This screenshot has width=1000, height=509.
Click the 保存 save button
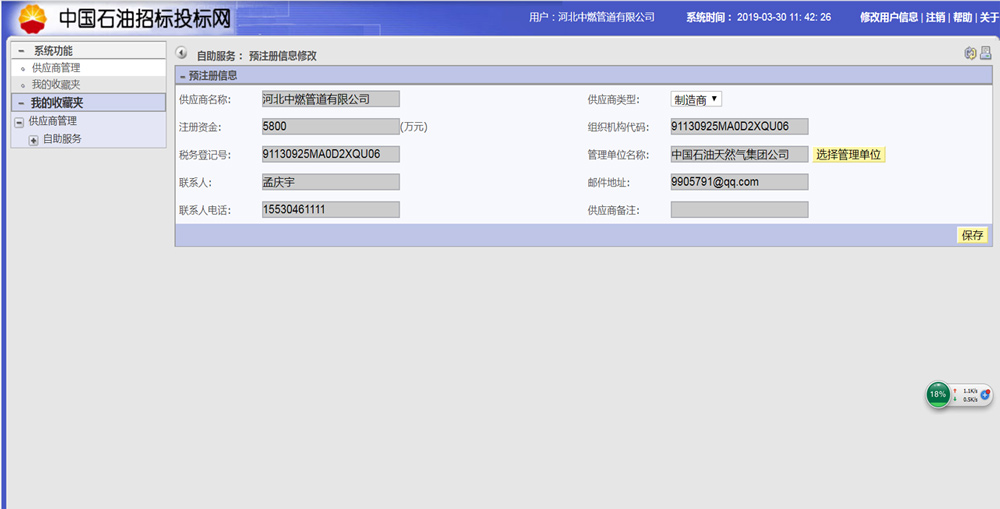972,236
